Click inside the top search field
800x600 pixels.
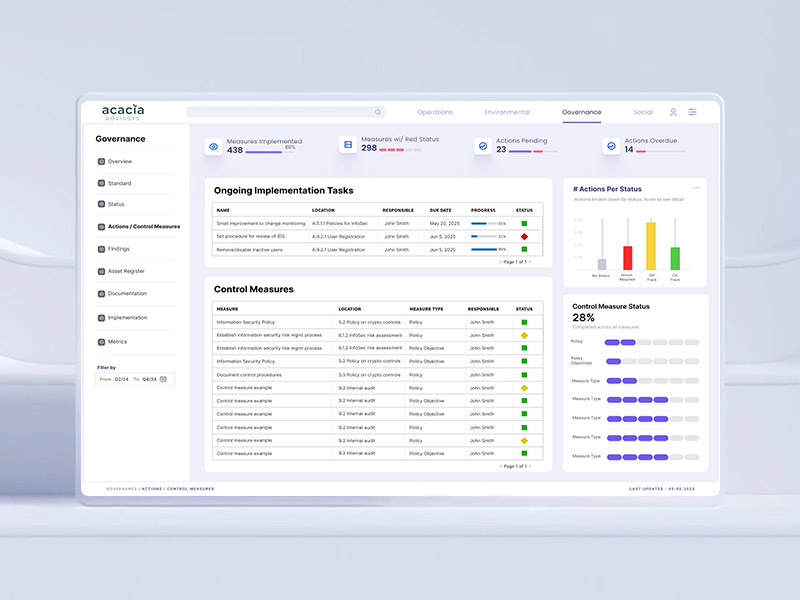point(280,112)
